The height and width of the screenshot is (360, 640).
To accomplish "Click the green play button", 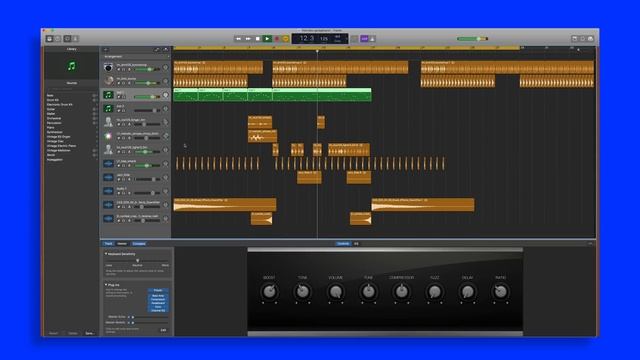I will coord(267,39).
